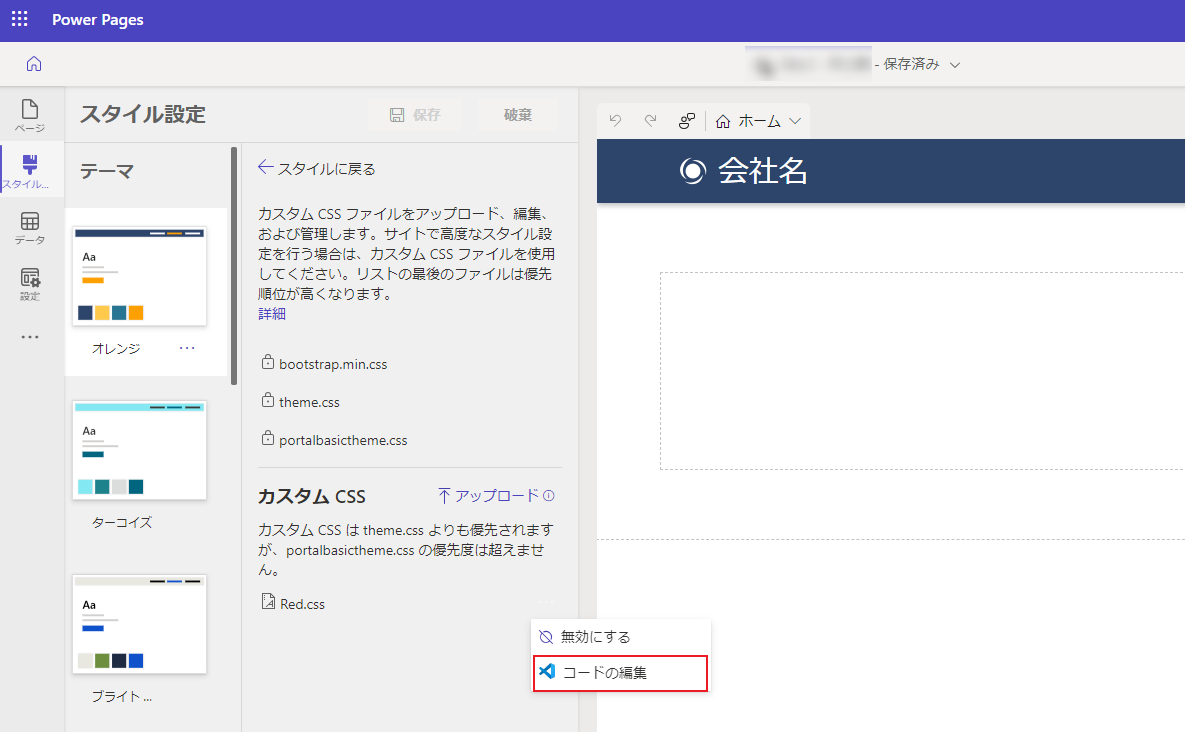Expand the ホーム page selector chevron
Image resolution: width=1185 pixels, height=732 pixels.
pyautogui.click(x=795, y=121)
